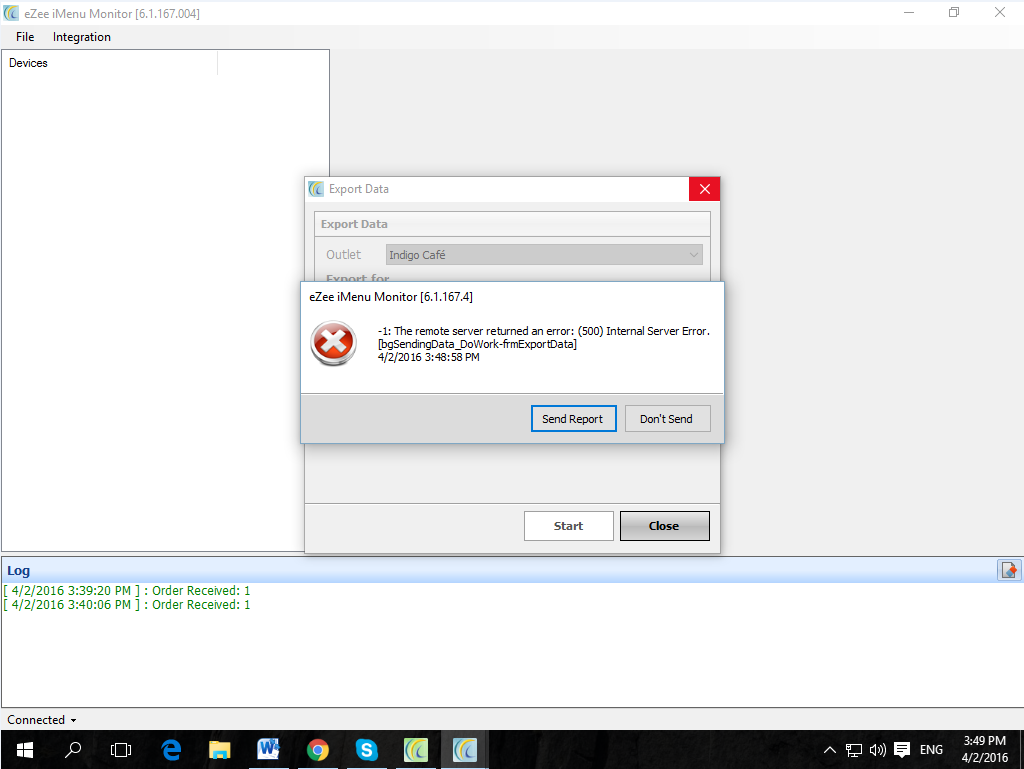1024x769 pixels.
Task: Click the active eZee iMenu Monitor taskbar icon
Action: pyautogui.click(x=464, y=750)
